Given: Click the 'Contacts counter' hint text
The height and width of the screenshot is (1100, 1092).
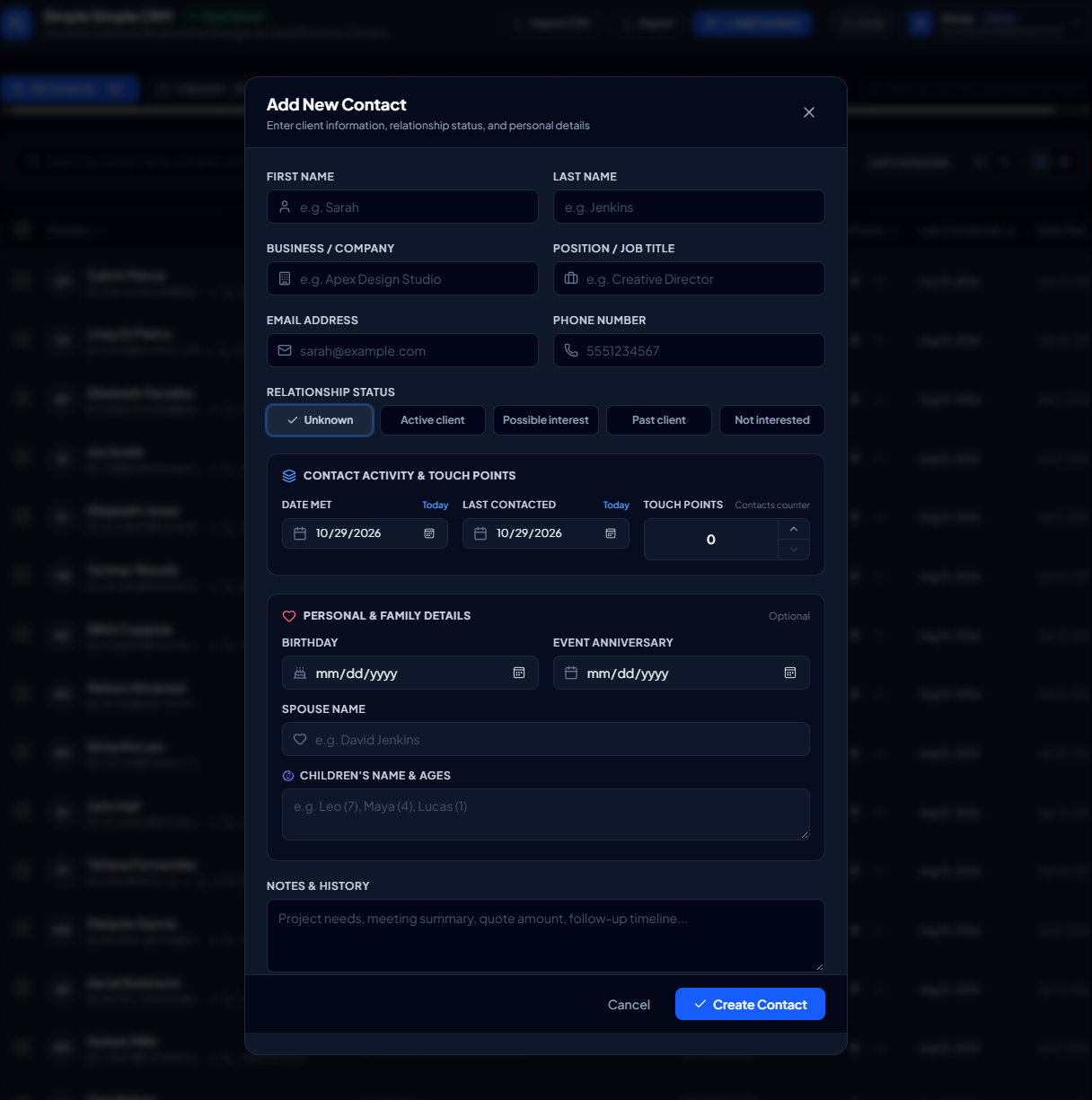Looking at the screenshot, I should click(x=772, y=506).
